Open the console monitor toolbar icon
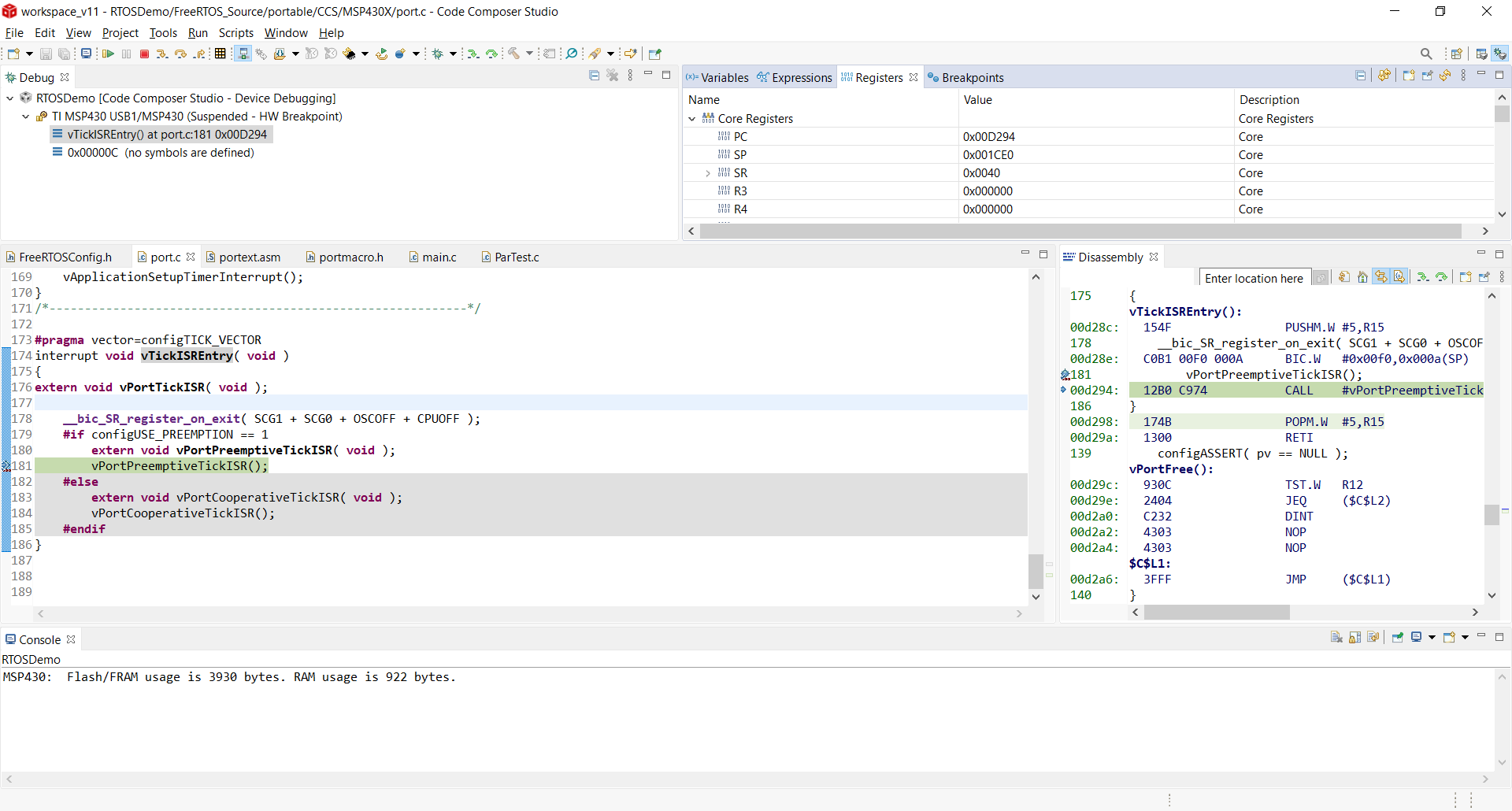The width and height of the screenshot is (1512, 811). [x=86, y=54]
